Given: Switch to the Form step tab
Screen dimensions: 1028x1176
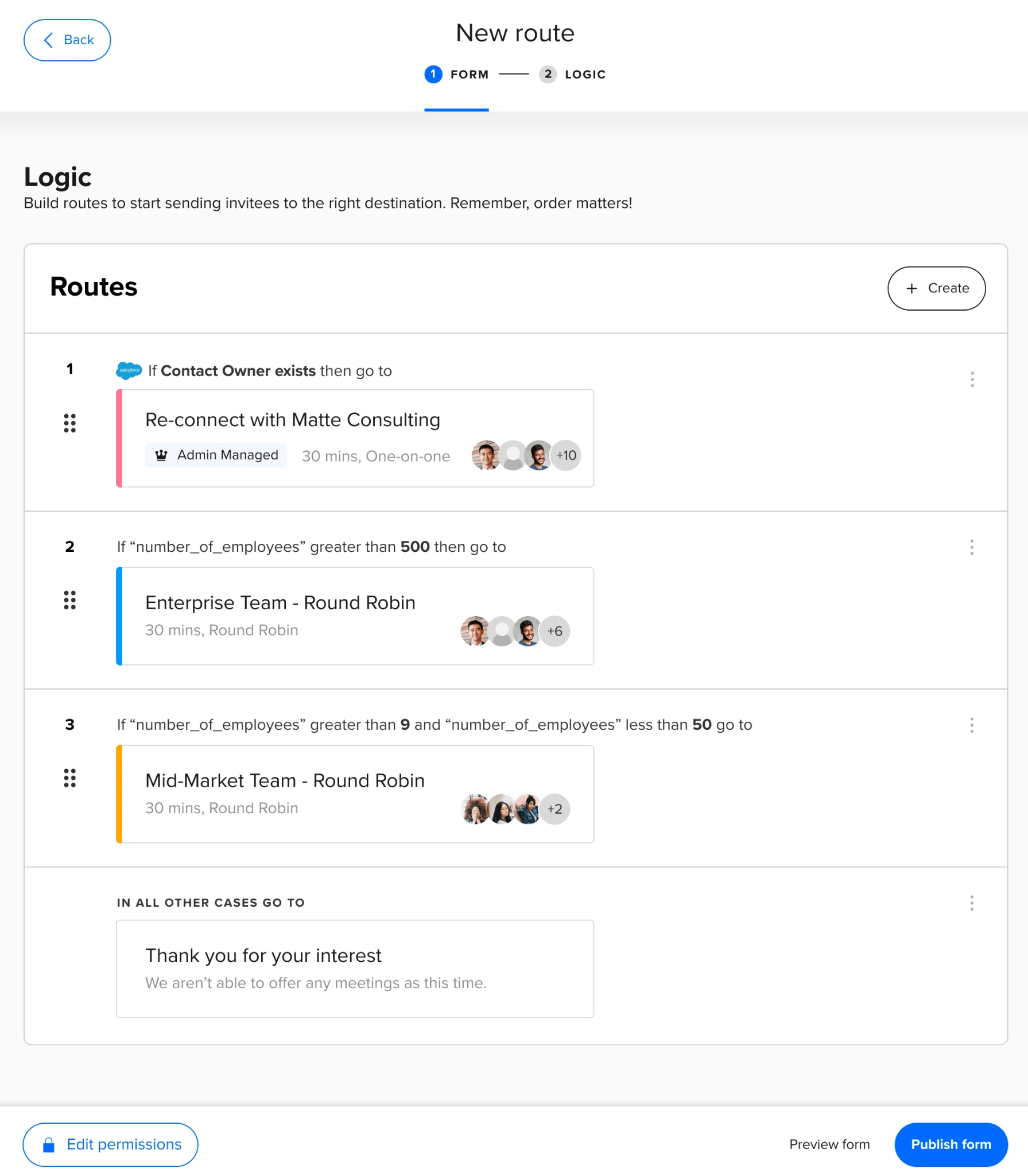Looking at the screenshot, I should tap(456, 74).
